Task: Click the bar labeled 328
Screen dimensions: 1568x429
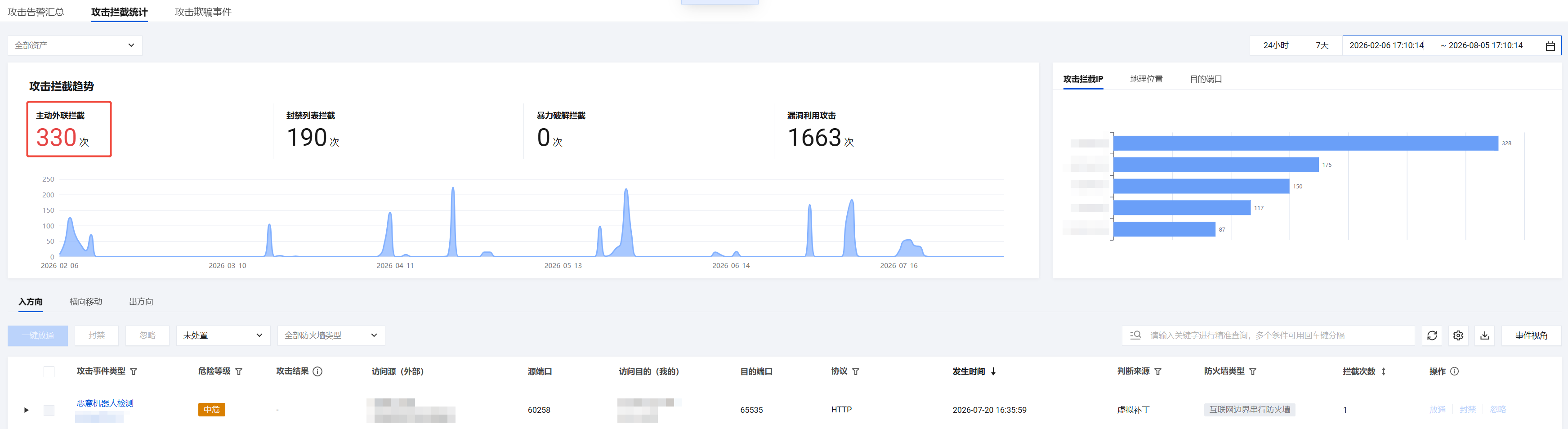Action: point(1306,143)
